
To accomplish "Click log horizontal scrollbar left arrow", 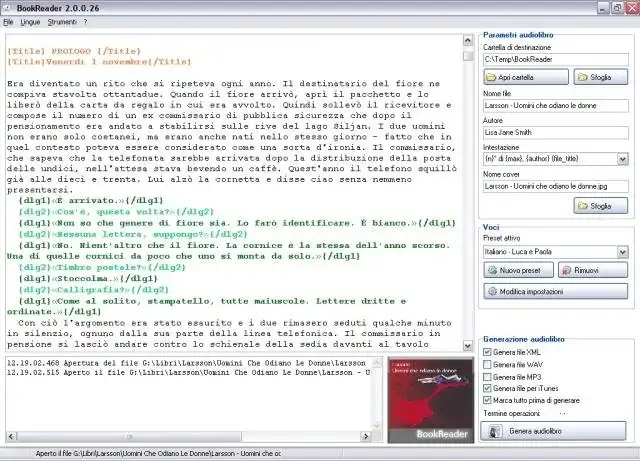I will (x=11, y=436).
